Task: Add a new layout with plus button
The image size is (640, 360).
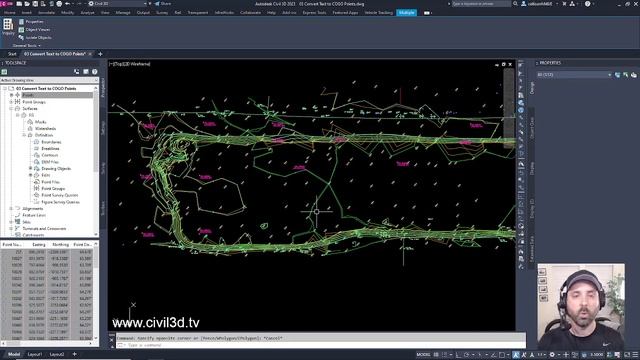Action: [74, 354]
